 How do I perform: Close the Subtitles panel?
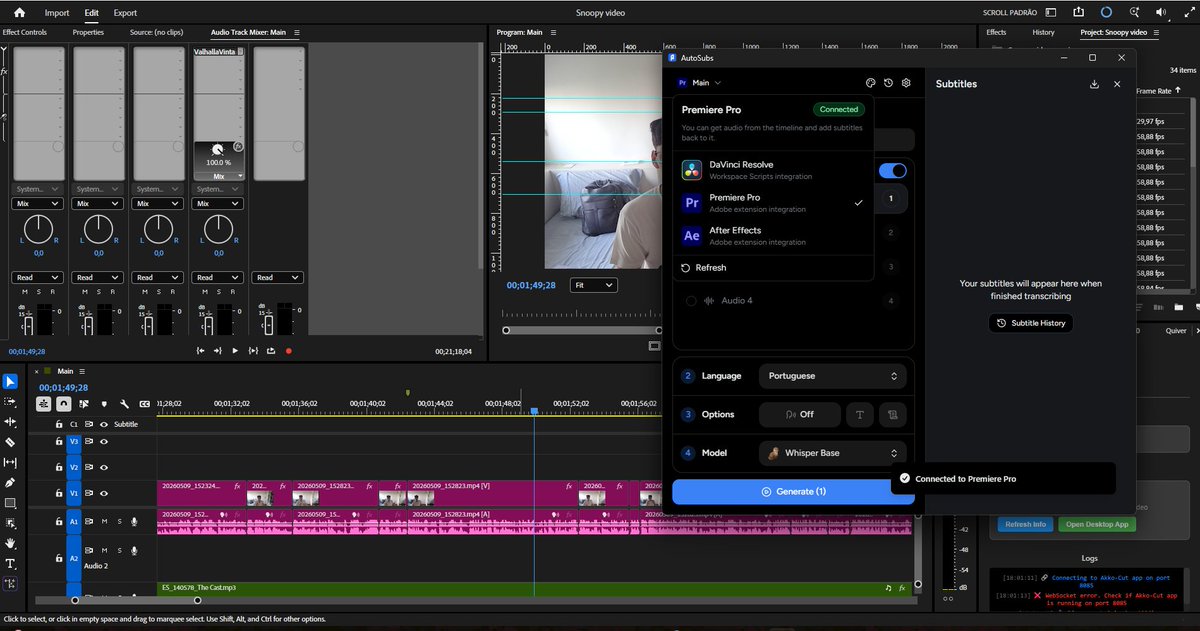(1117, 84)
